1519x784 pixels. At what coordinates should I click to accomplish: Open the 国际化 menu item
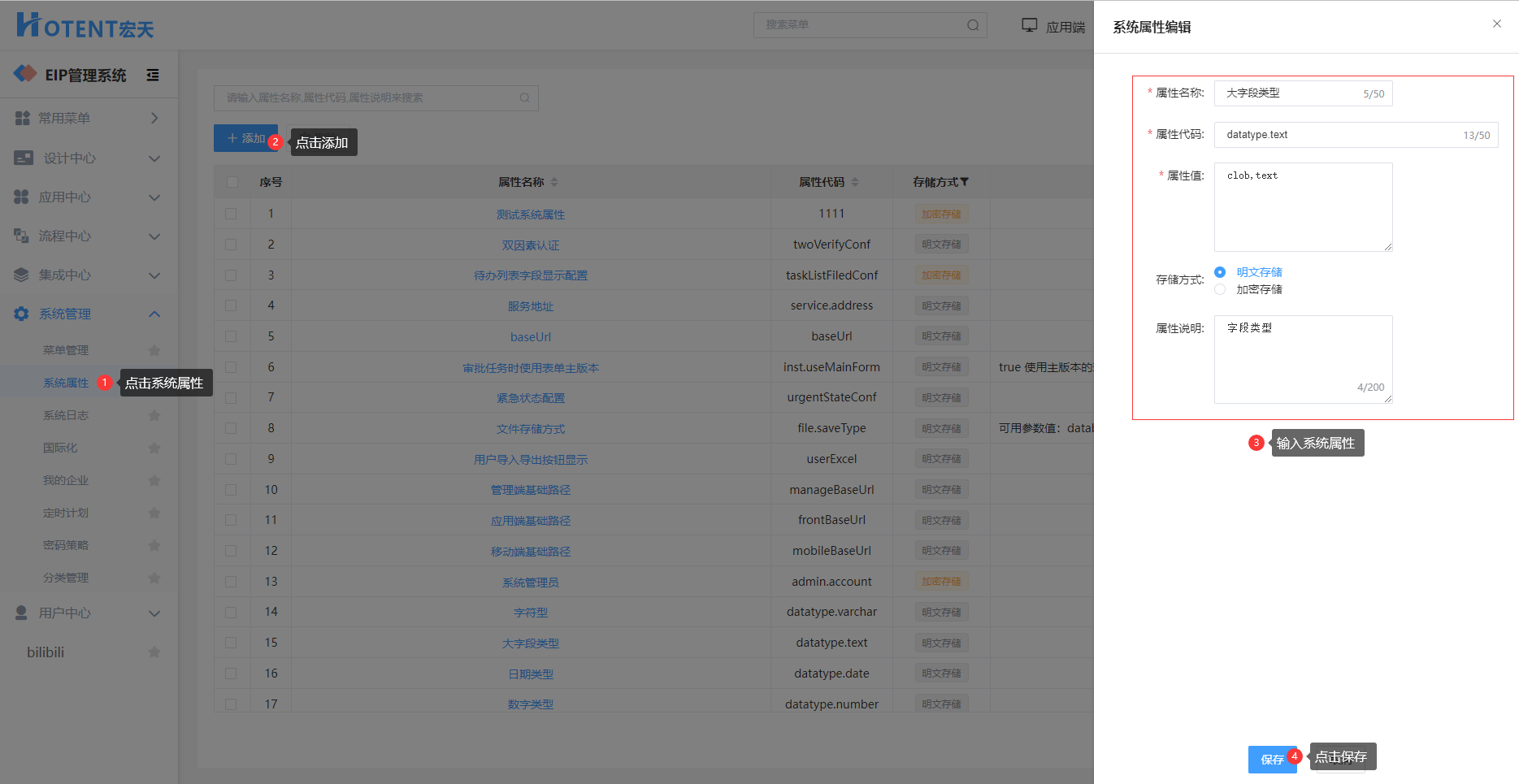(61, 448)
